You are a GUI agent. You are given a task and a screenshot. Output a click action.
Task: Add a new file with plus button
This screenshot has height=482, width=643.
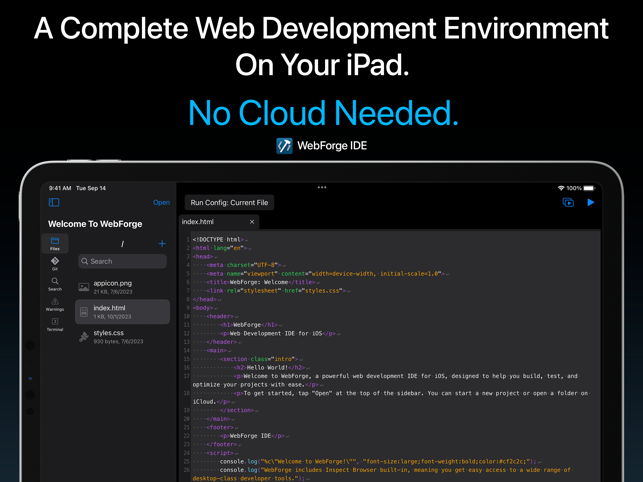(x=162, y=244)
